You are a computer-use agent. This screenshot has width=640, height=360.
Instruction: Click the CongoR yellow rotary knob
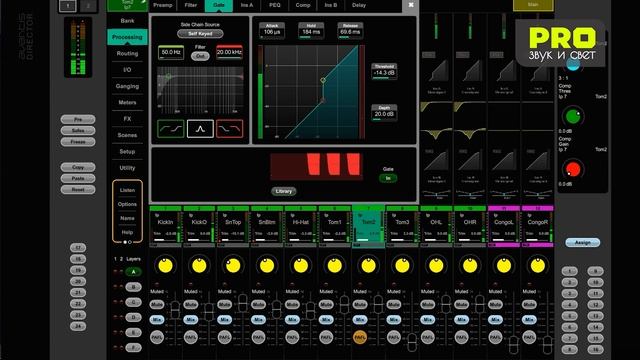tap(538, 265)
